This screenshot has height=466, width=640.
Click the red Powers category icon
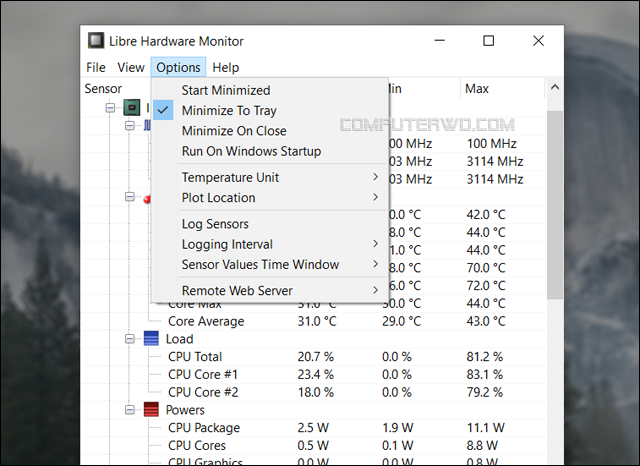click(151, 410)
